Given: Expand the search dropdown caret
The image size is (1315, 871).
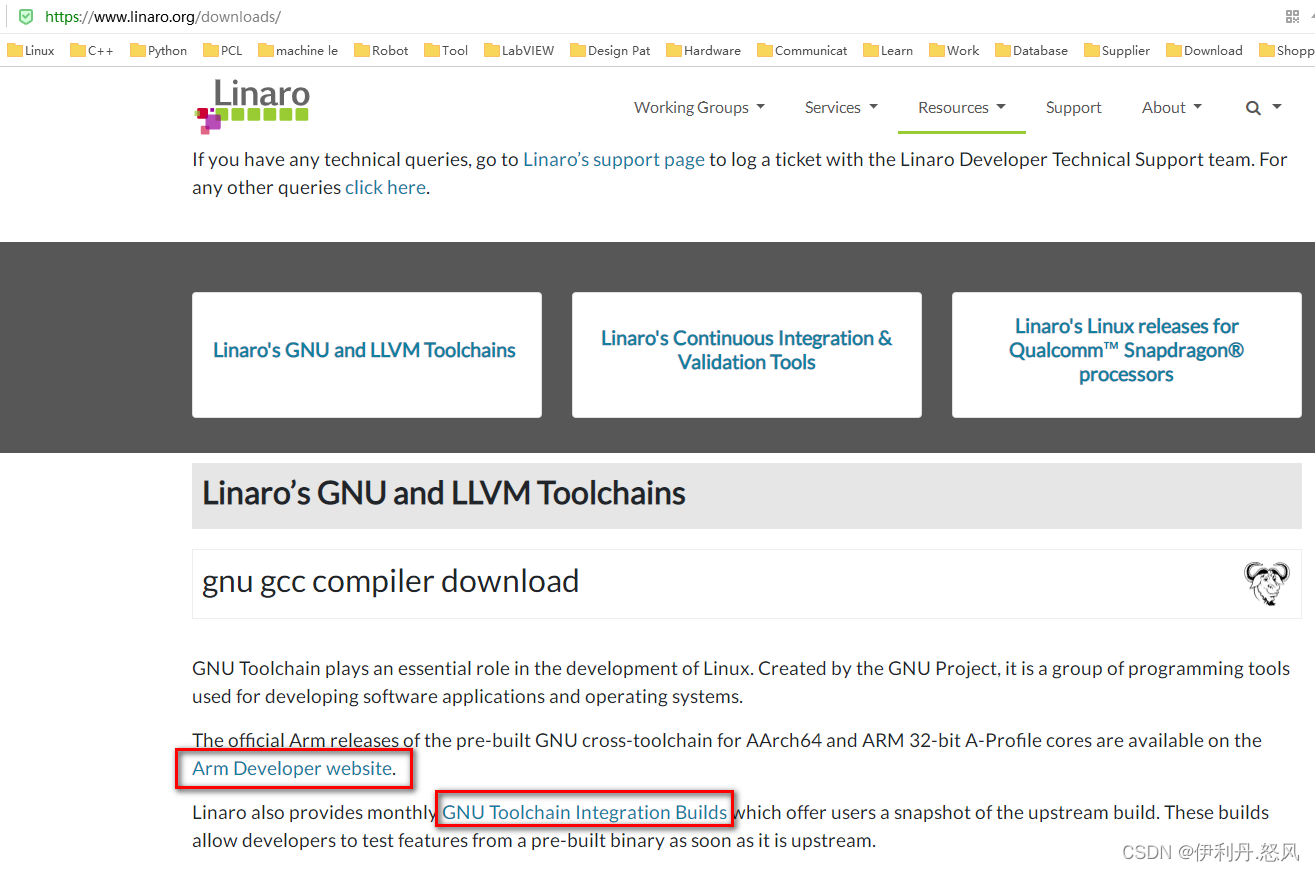Looking at the screenshot, I should coord(1277,108).
